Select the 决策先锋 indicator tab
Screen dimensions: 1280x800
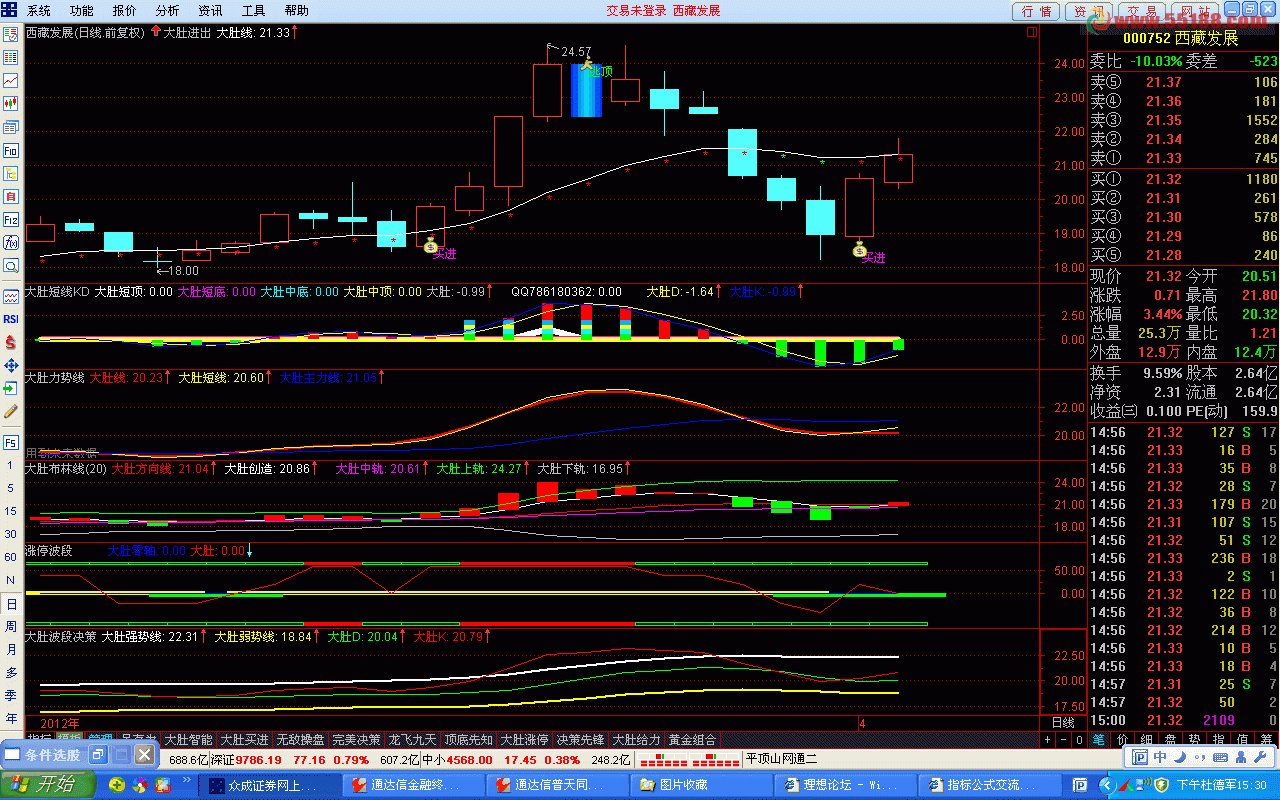click(x=580, y=740)
